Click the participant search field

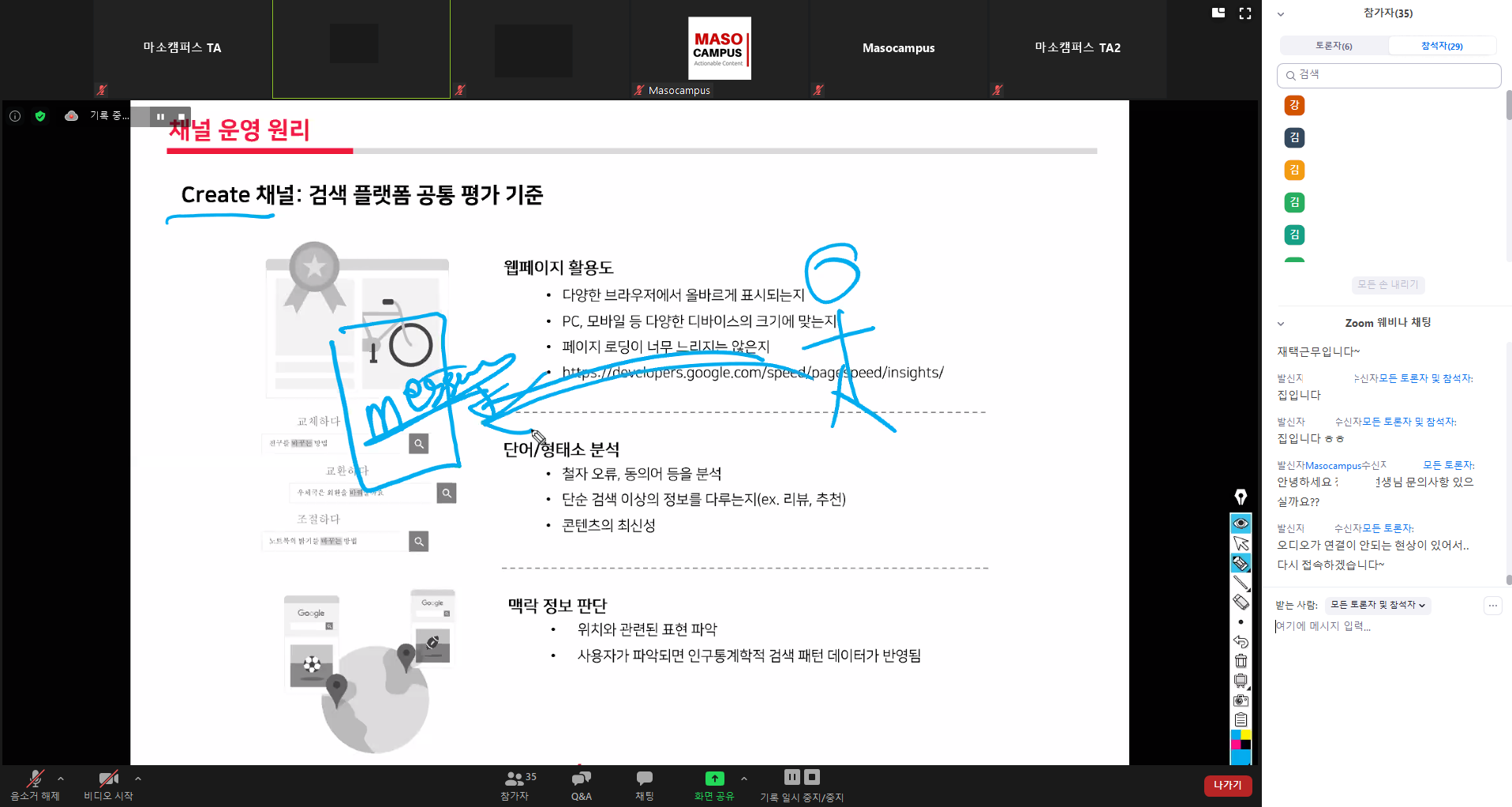[x=1389, y=75]
